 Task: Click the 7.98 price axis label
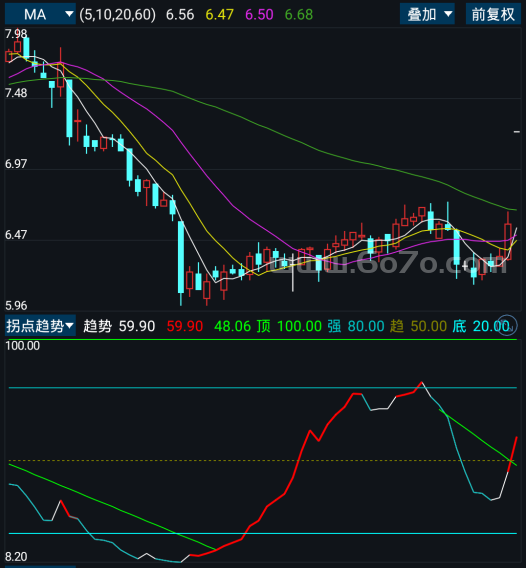pyautogui.click(x=16, y=34)
